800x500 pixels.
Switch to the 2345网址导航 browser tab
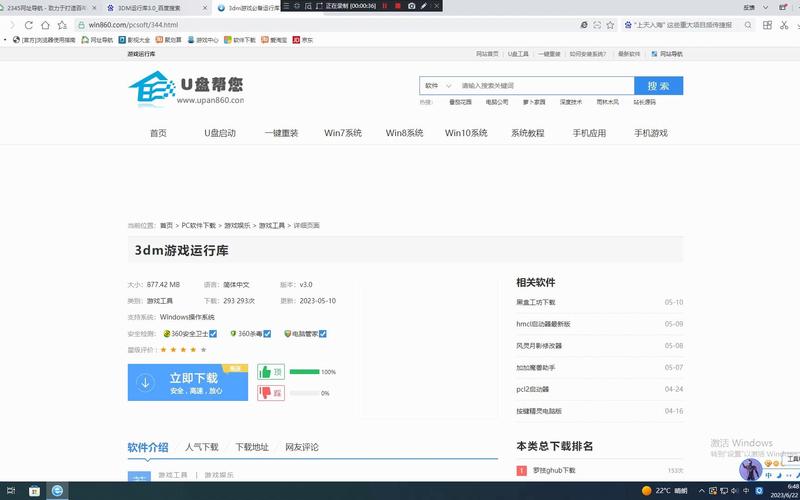[46, 8]
